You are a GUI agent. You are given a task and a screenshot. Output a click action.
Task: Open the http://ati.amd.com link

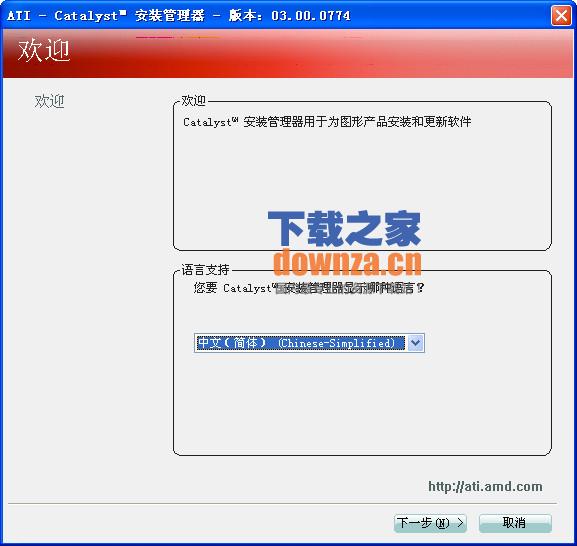485,486
